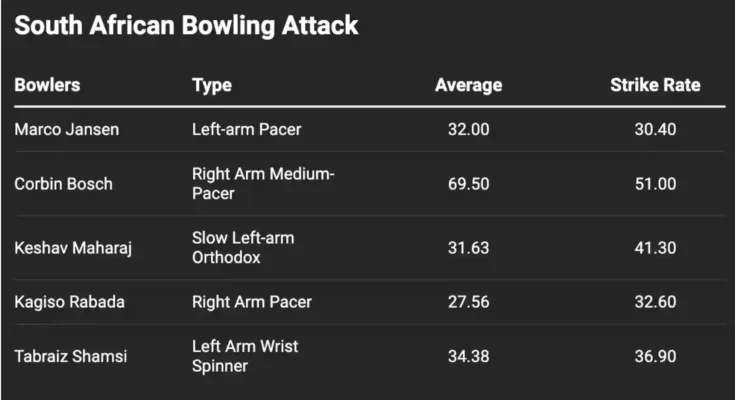Screen dimensions: 735x400
Task: Click the Tabraiz Shamsi name
Action: (x=71, y=356)
